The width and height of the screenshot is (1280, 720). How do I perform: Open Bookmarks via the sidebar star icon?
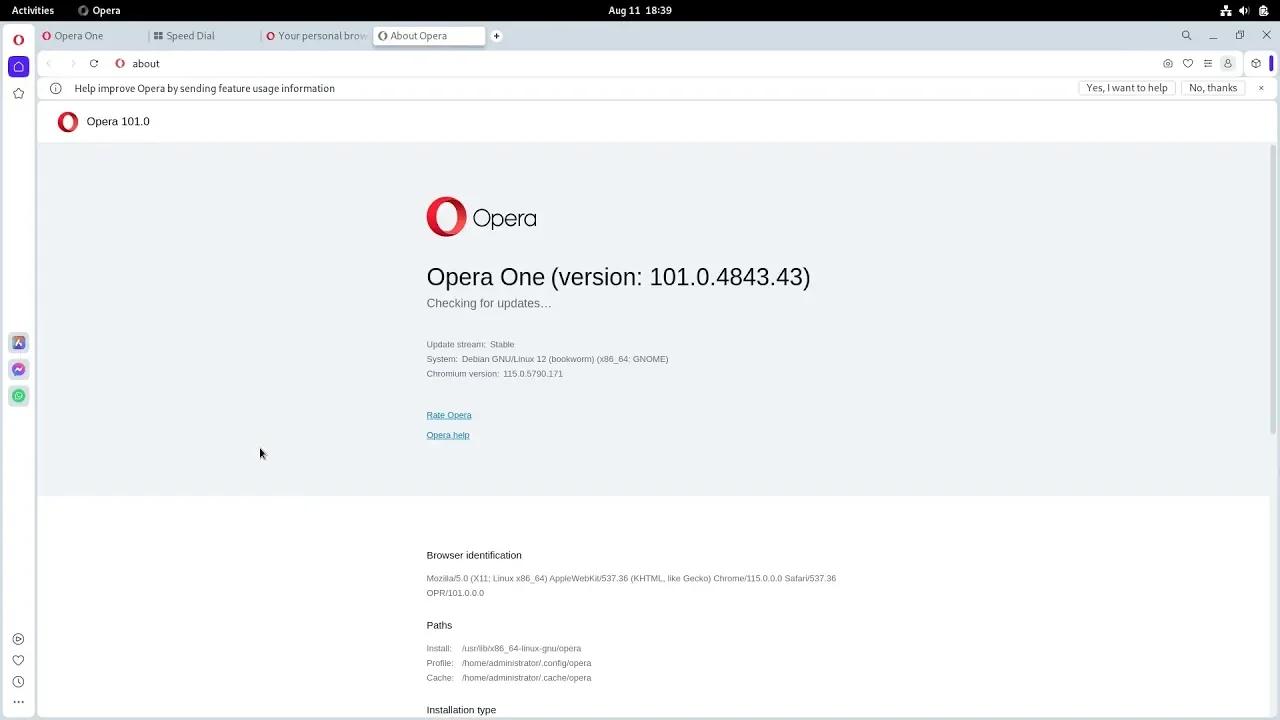pos(18,93)
